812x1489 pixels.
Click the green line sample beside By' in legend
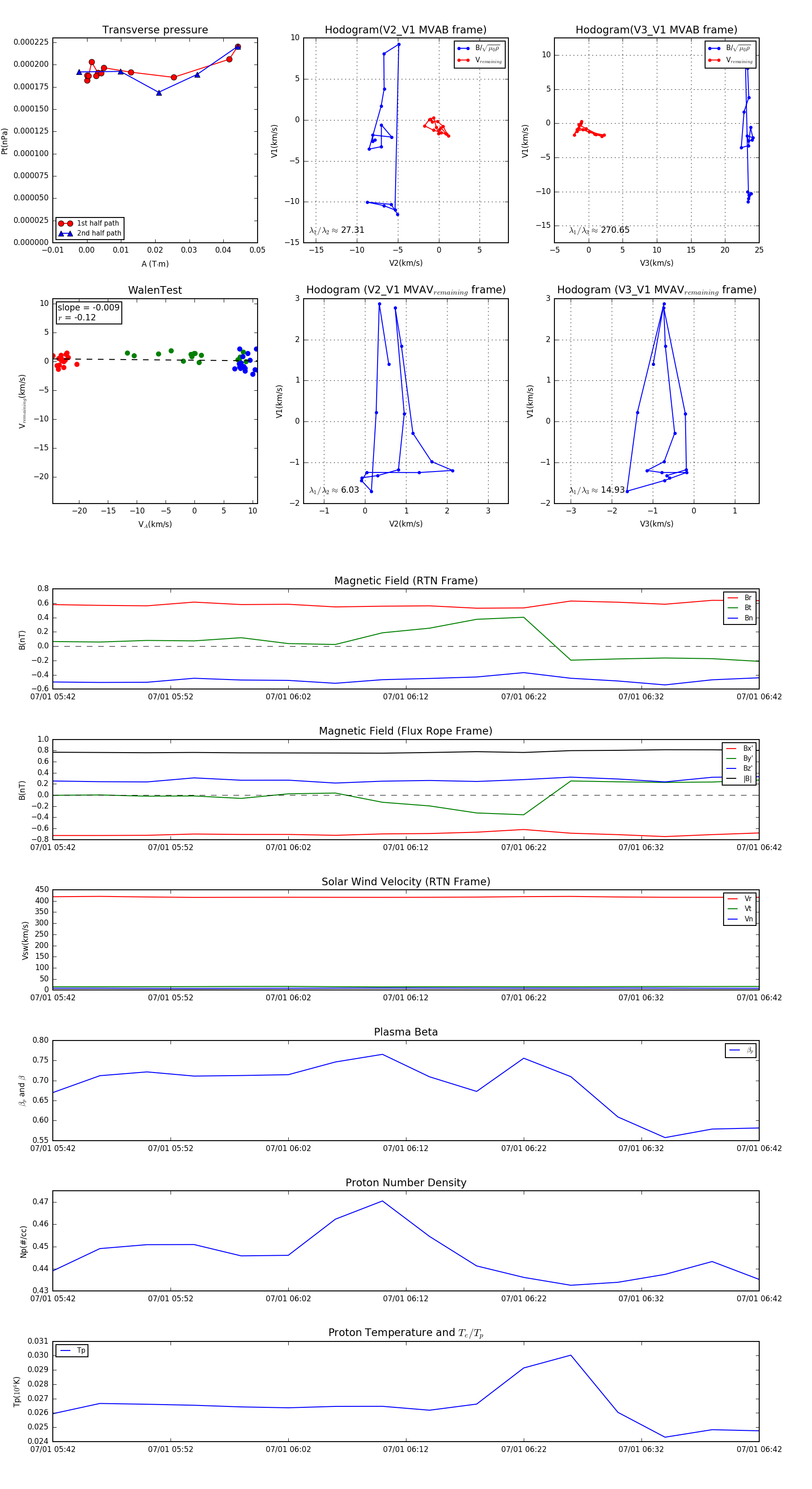click(732, 758)
